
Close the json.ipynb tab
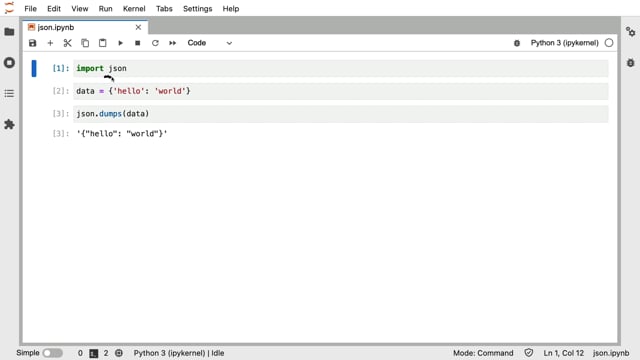click(138, 27)
